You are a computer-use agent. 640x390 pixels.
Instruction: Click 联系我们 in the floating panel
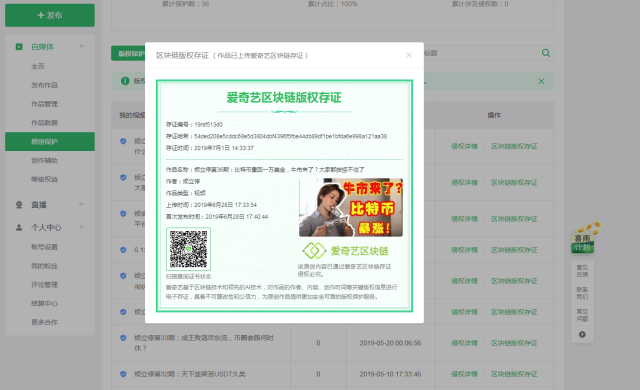coord(582,293)
